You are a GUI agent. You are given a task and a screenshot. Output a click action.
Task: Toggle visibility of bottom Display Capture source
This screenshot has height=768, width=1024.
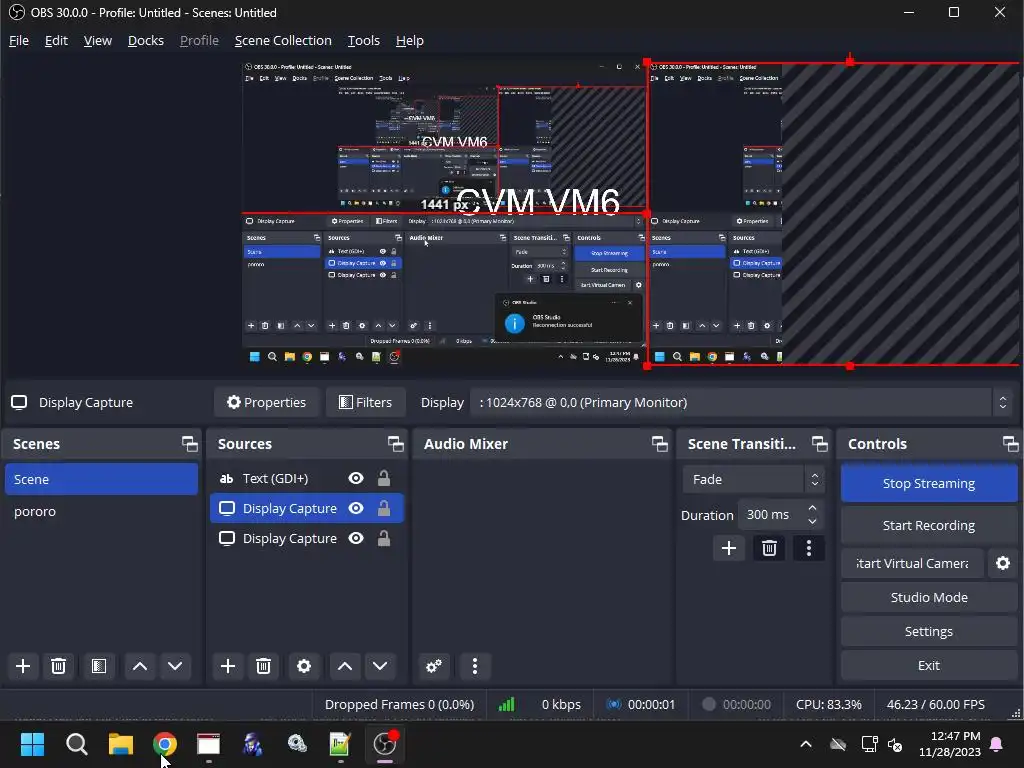[356, 538]
